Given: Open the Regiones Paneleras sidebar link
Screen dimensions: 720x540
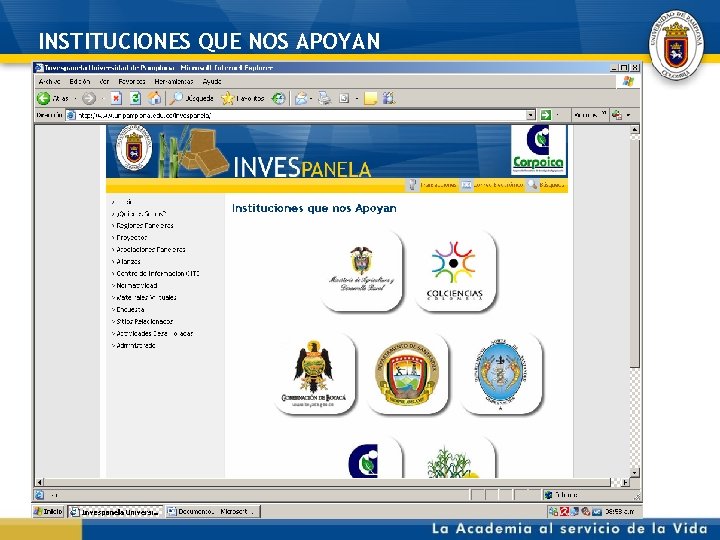Looking at the screenshot, I should tap(145, 225).
